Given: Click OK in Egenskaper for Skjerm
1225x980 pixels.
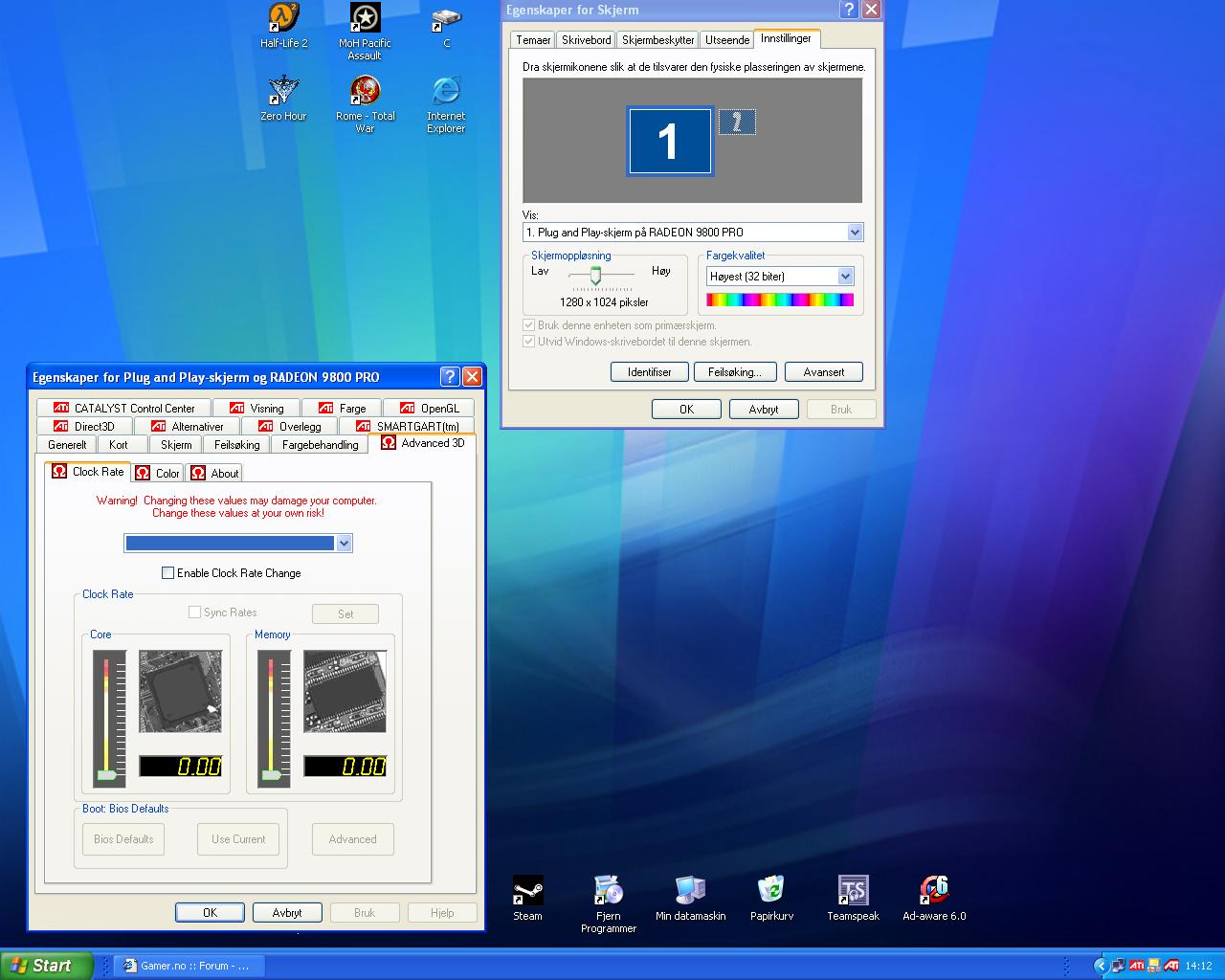Looking at the screenshot, I should (686, 409).
